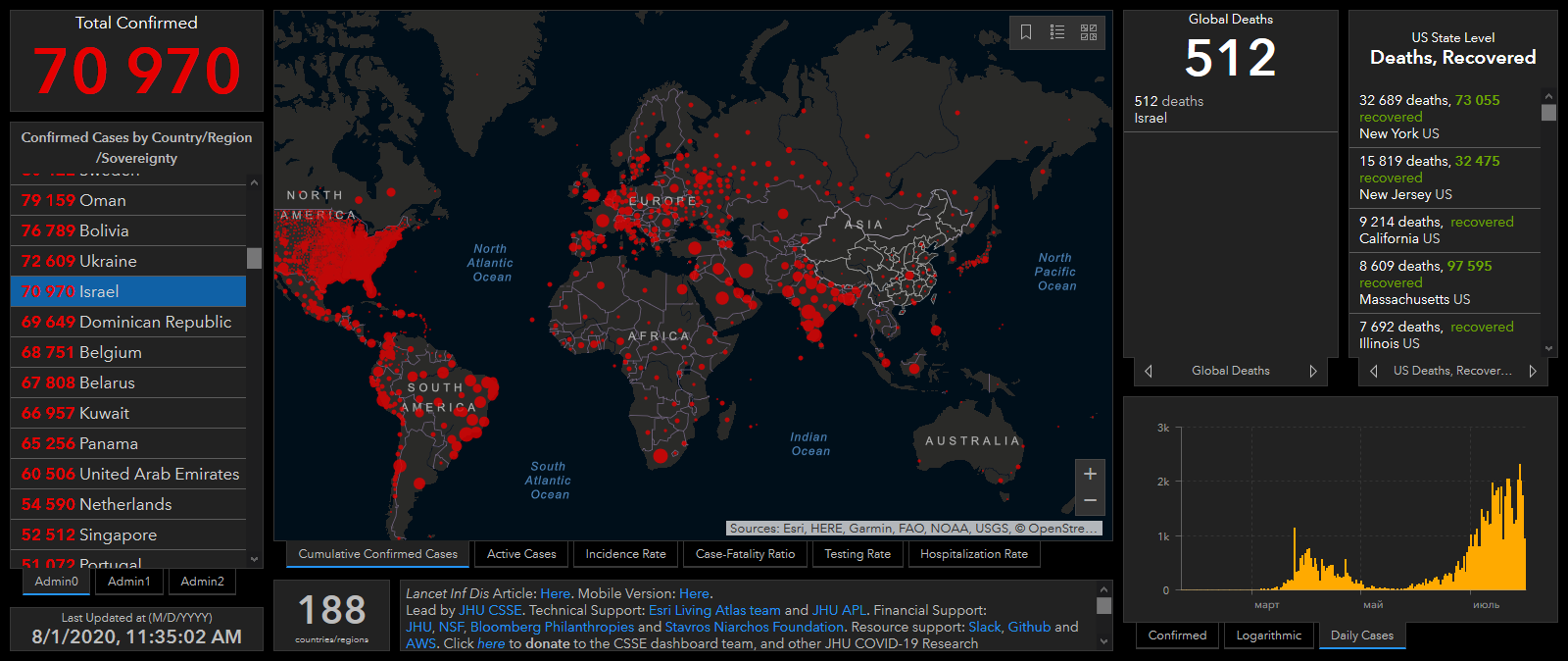
Task: Click the credits text scrollbar thumb
Action: (x=1104, y=606)
